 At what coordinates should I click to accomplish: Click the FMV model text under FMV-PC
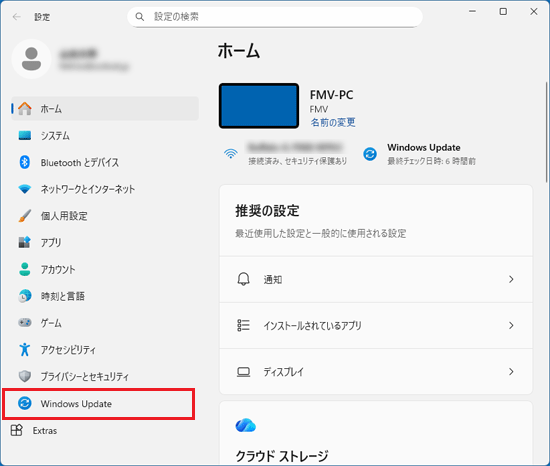click(x=319, y=109)
